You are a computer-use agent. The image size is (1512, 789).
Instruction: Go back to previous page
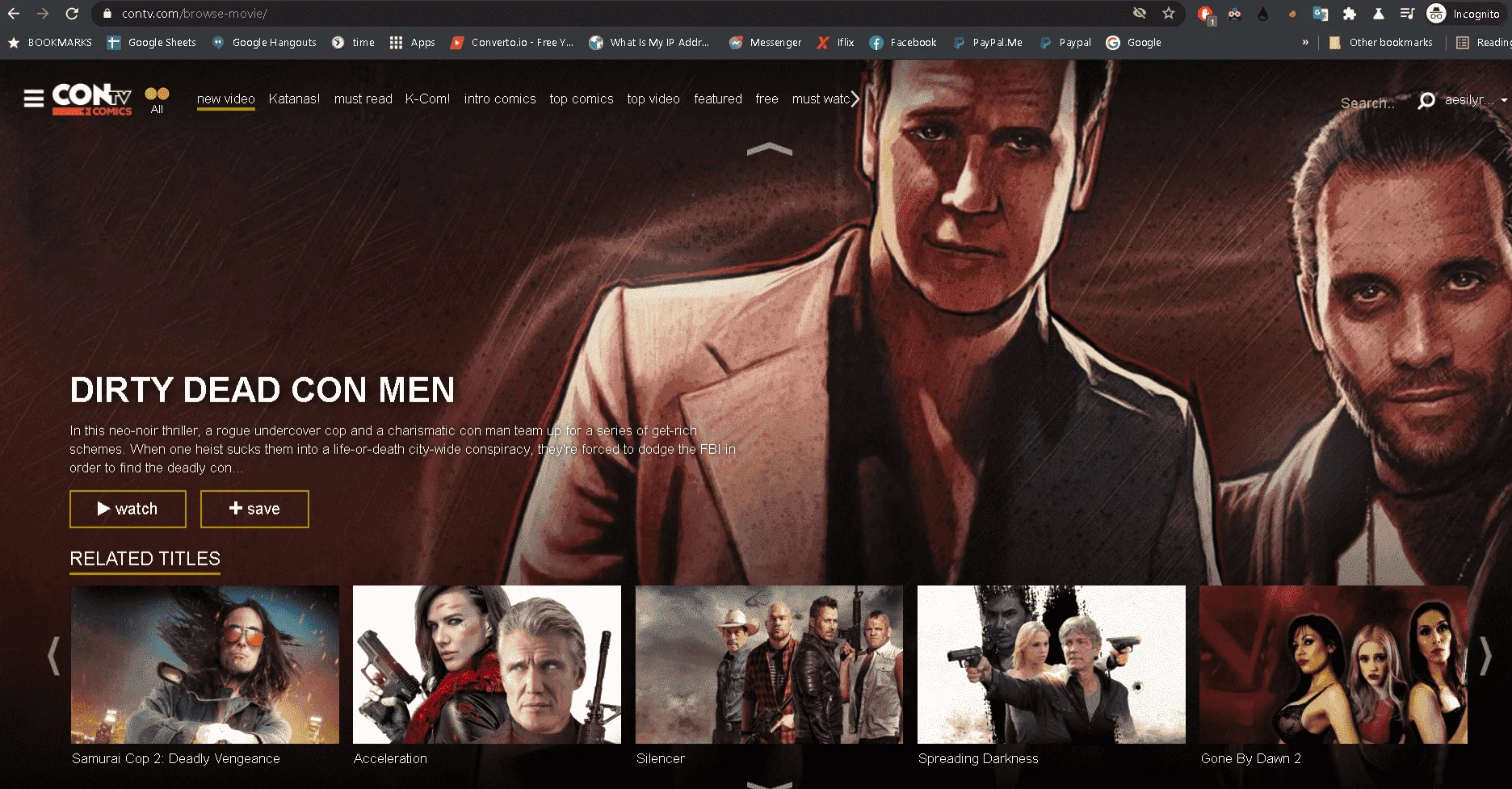[x=14, y=14]
